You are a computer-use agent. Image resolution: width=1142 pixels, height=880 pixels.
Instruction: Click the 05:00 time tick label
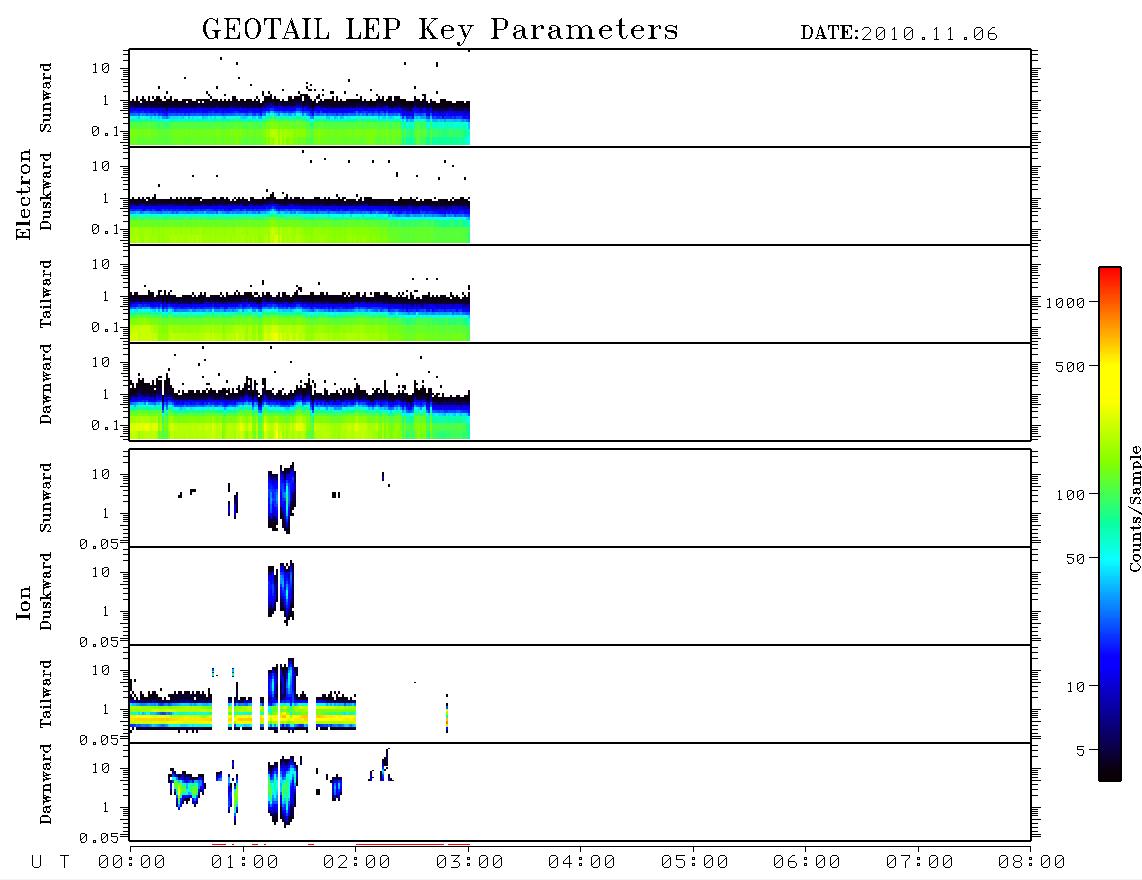[x=695, y=863]
